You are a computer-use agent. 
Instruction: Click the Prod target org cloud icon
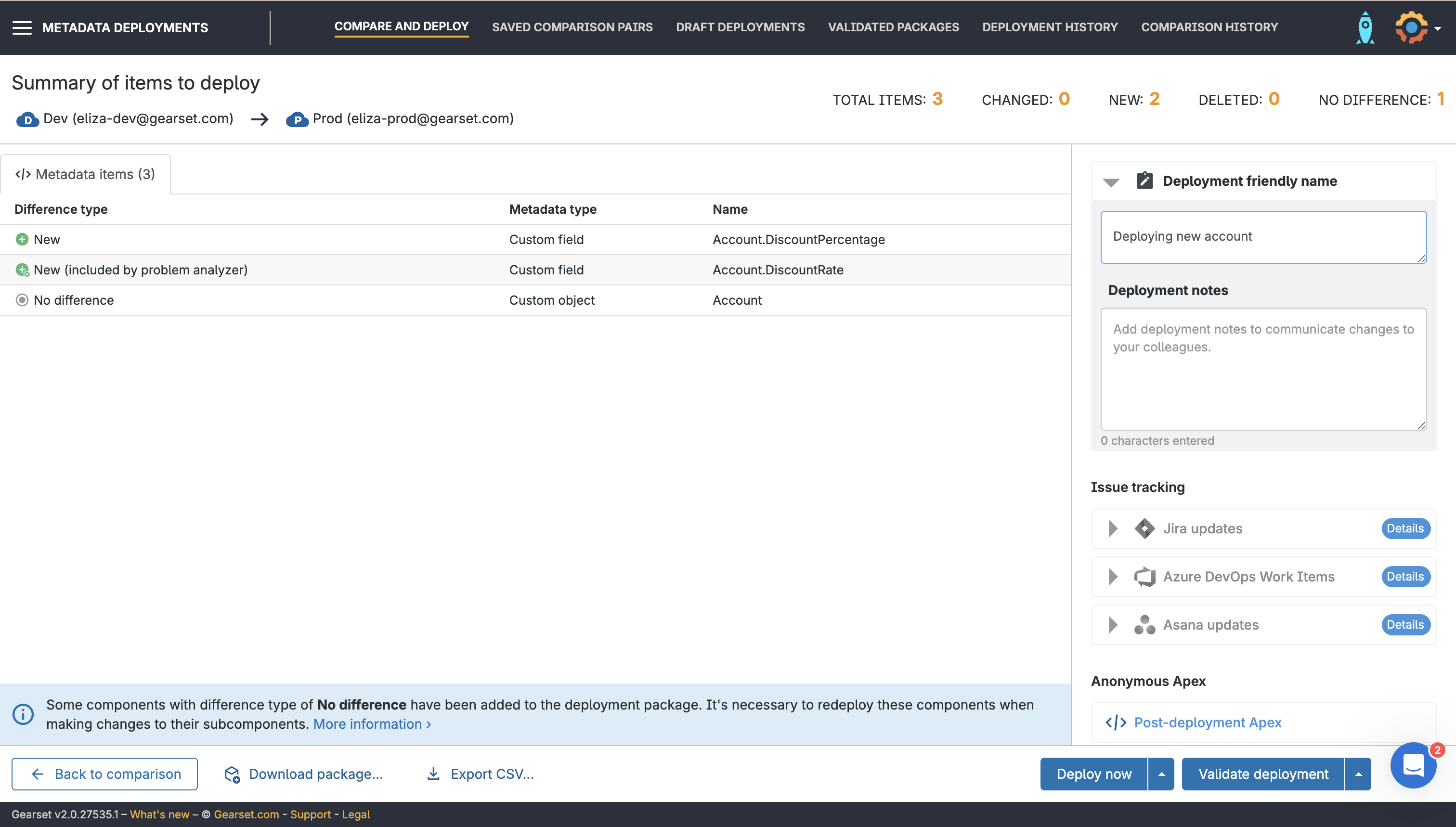[x=297, y=119]
